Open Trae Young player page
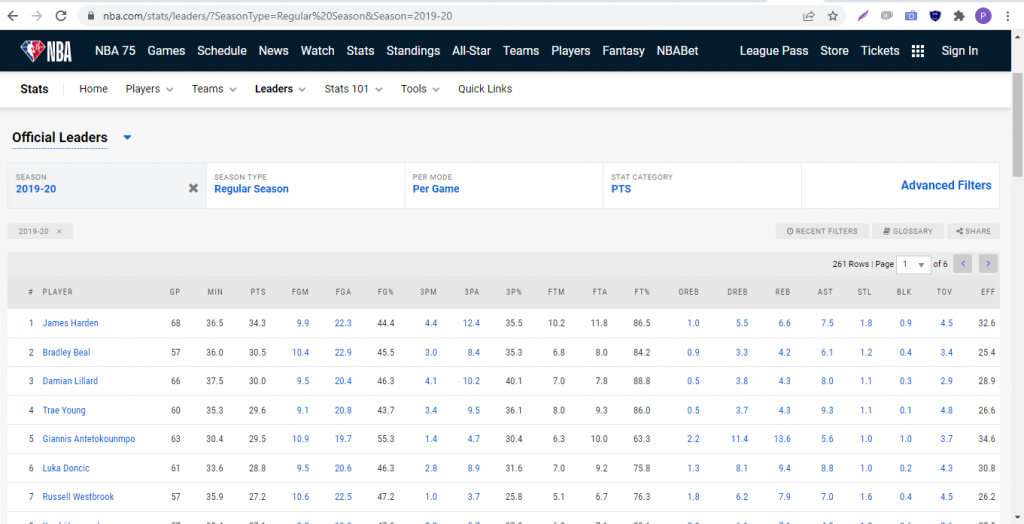This screenshot has height=524, width=1024. point(64,410)
